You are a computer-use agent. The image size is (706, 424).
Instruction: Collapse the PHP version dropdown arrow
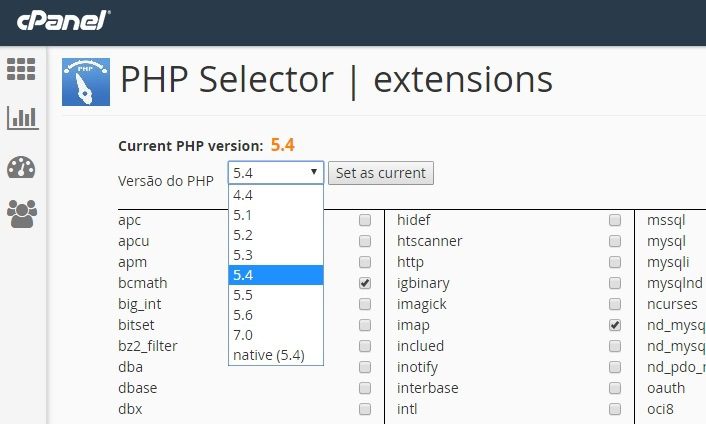point(314,172)
